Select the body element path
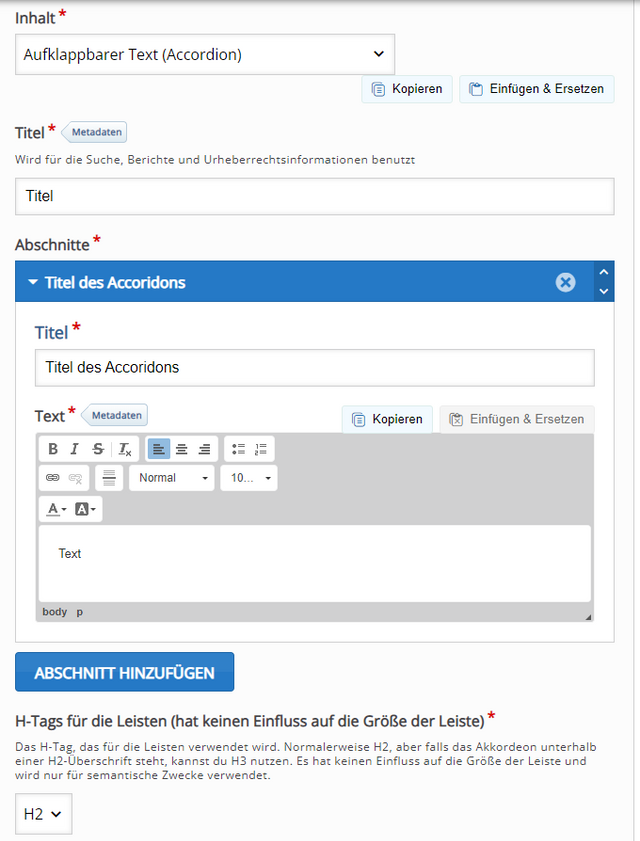640x841 pixels. (55, 612)
